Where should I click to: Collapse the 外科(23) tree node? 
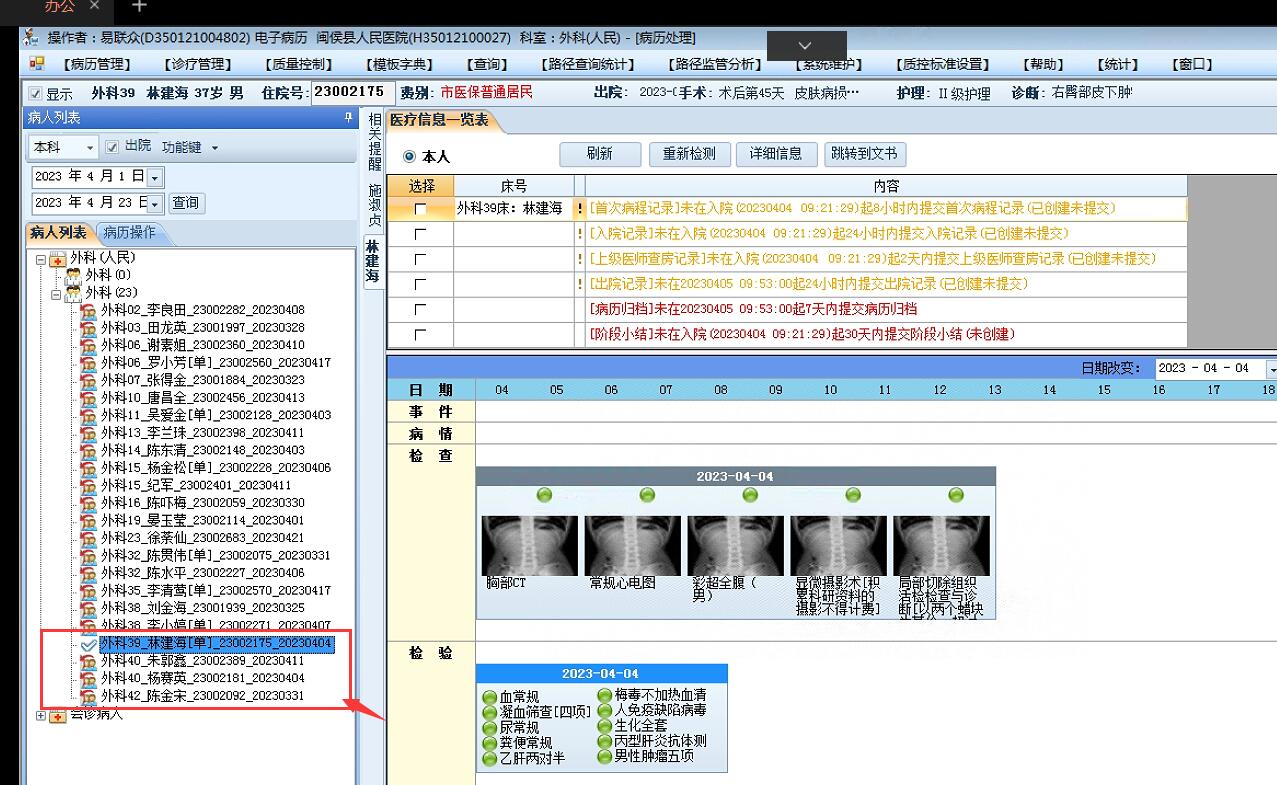point(56,294)
